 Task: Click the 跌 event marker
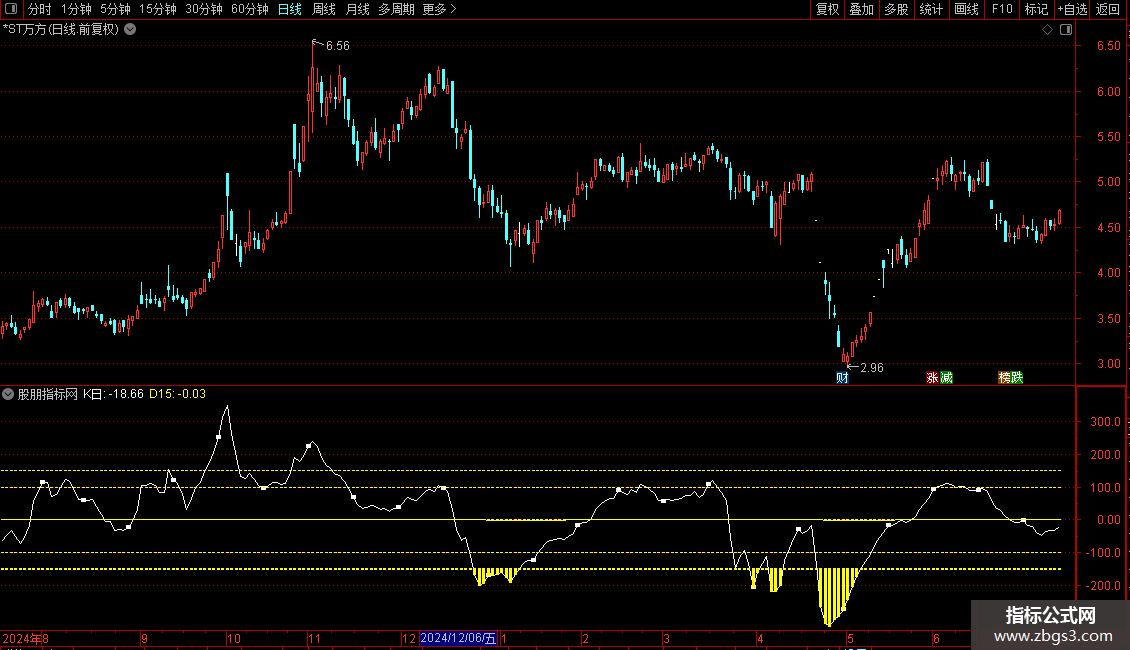point(1017,378)
